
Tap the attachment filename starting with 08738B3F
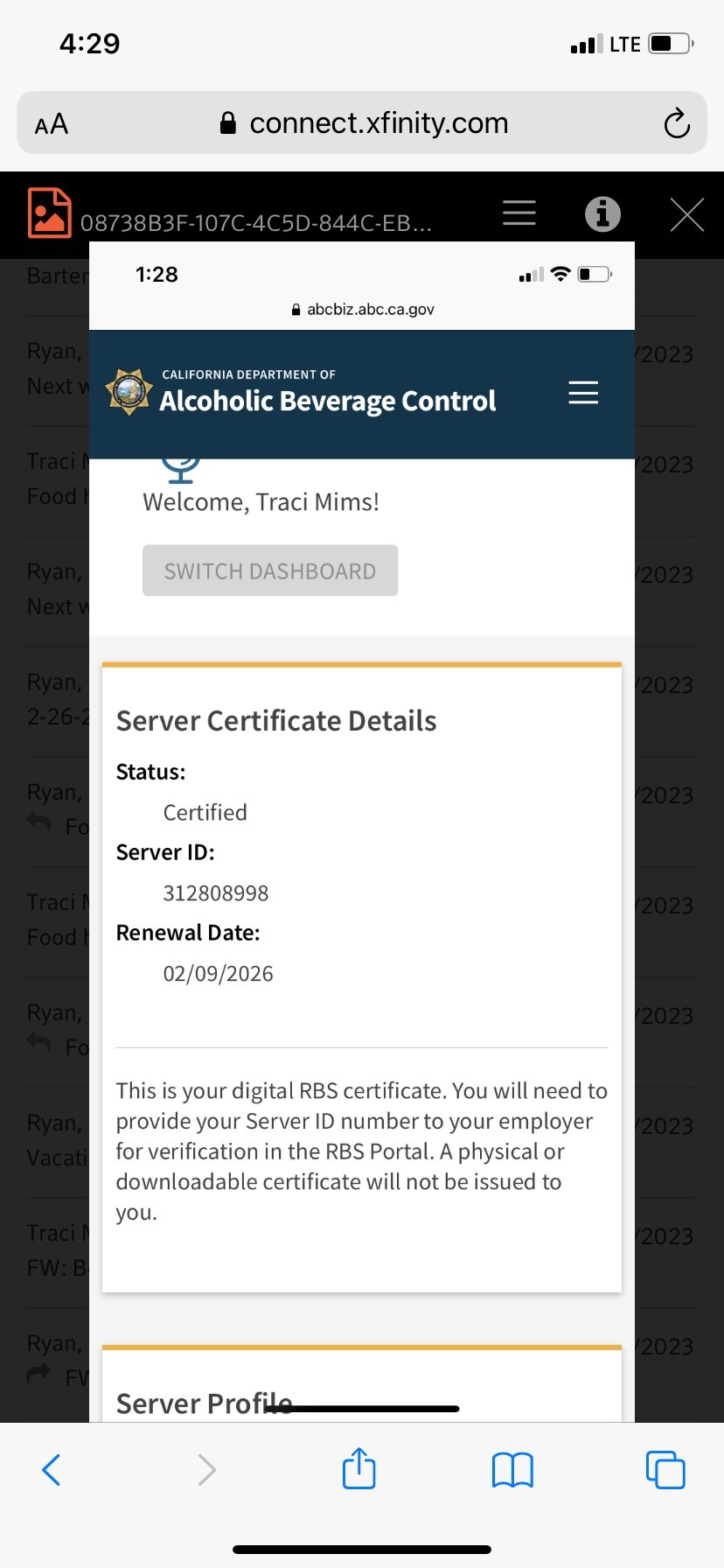[x=255, y=224]
